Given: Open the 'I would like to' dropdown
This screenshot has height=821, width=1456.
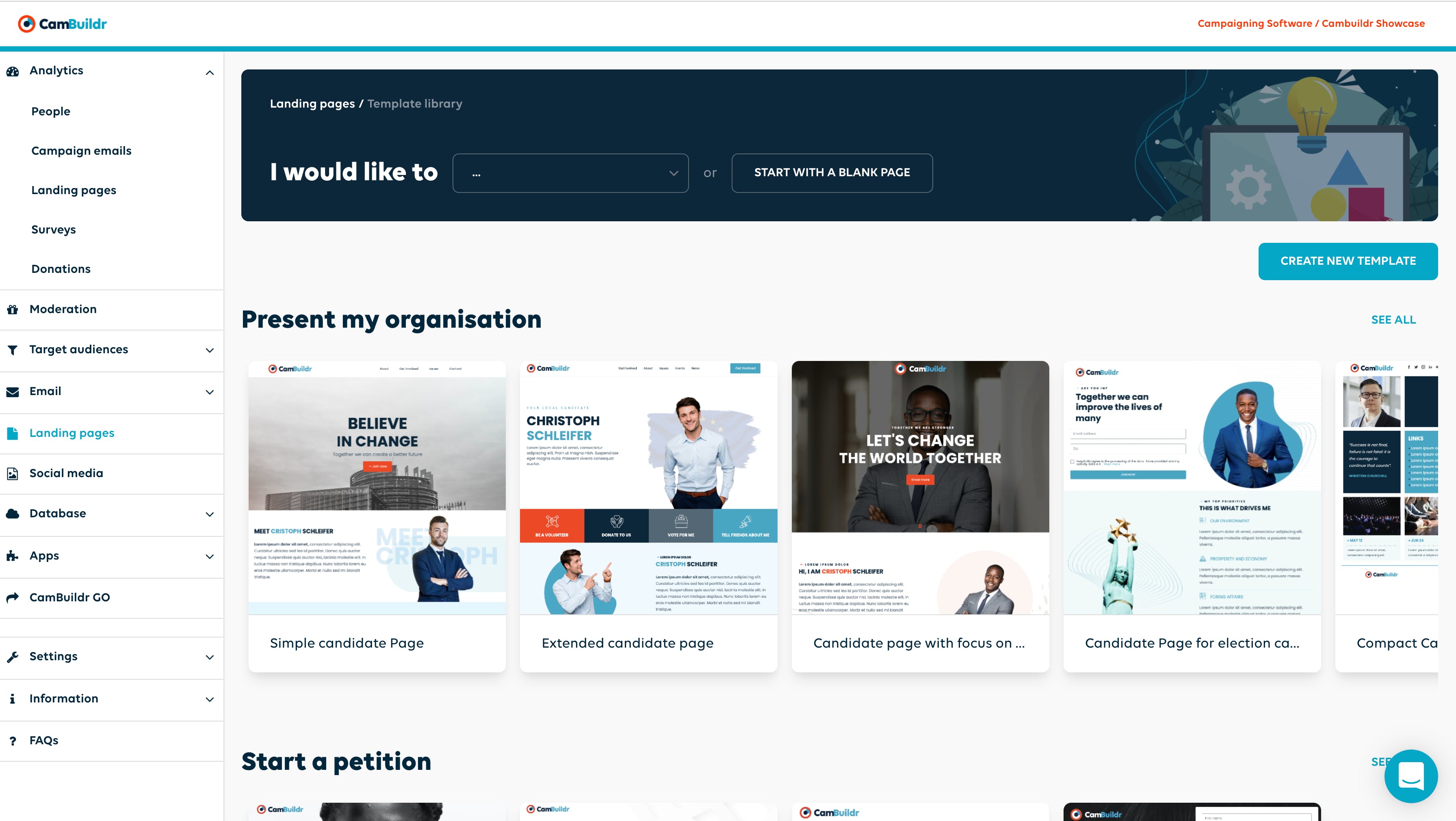Looking at the screenshot, I should pos(570,173).
